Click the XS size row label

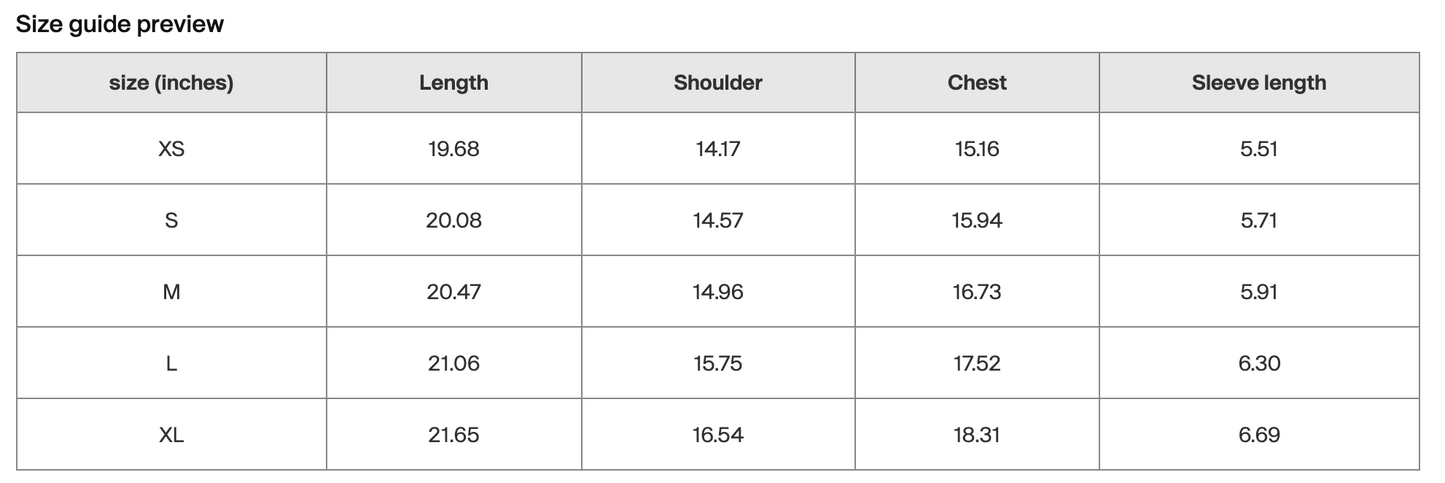pyautogui.click(x=171, y=149)
